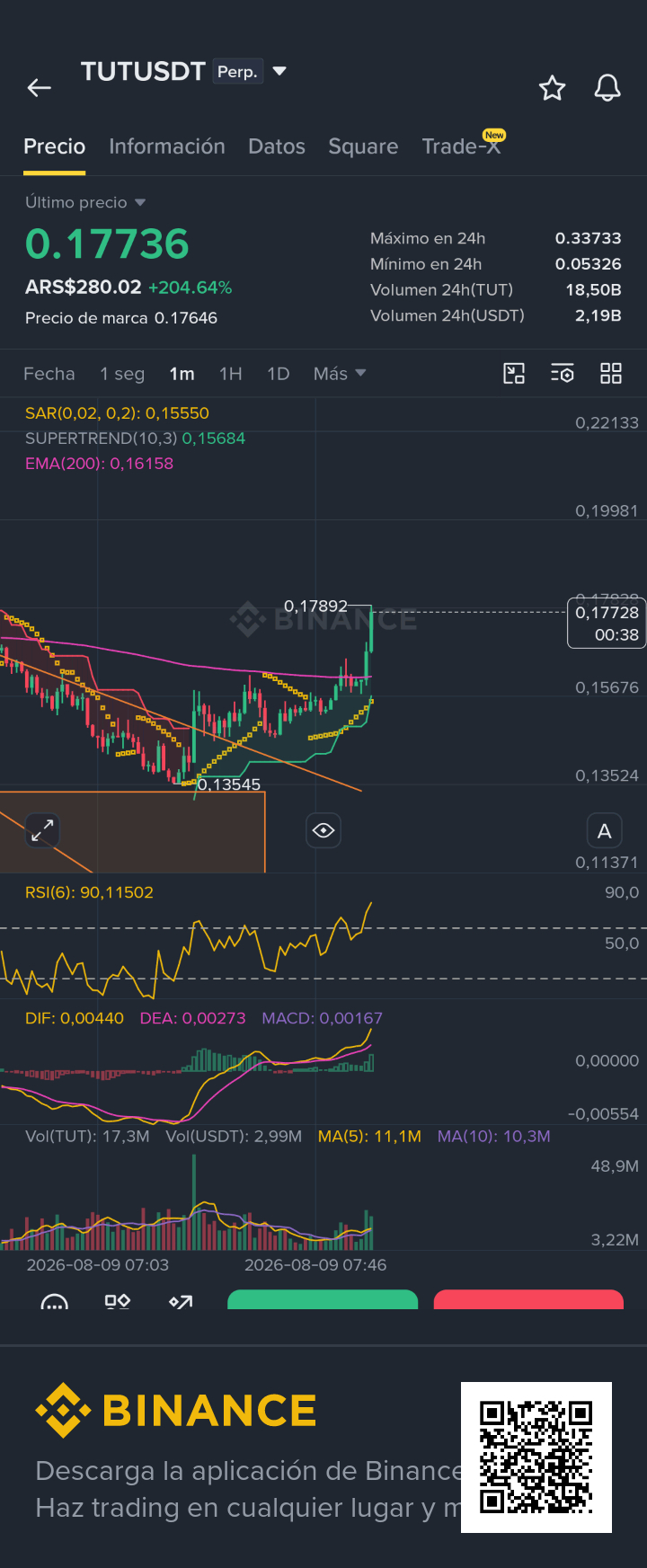
Task: Click the MACD value label
Action: click(x=322, y=1018)
